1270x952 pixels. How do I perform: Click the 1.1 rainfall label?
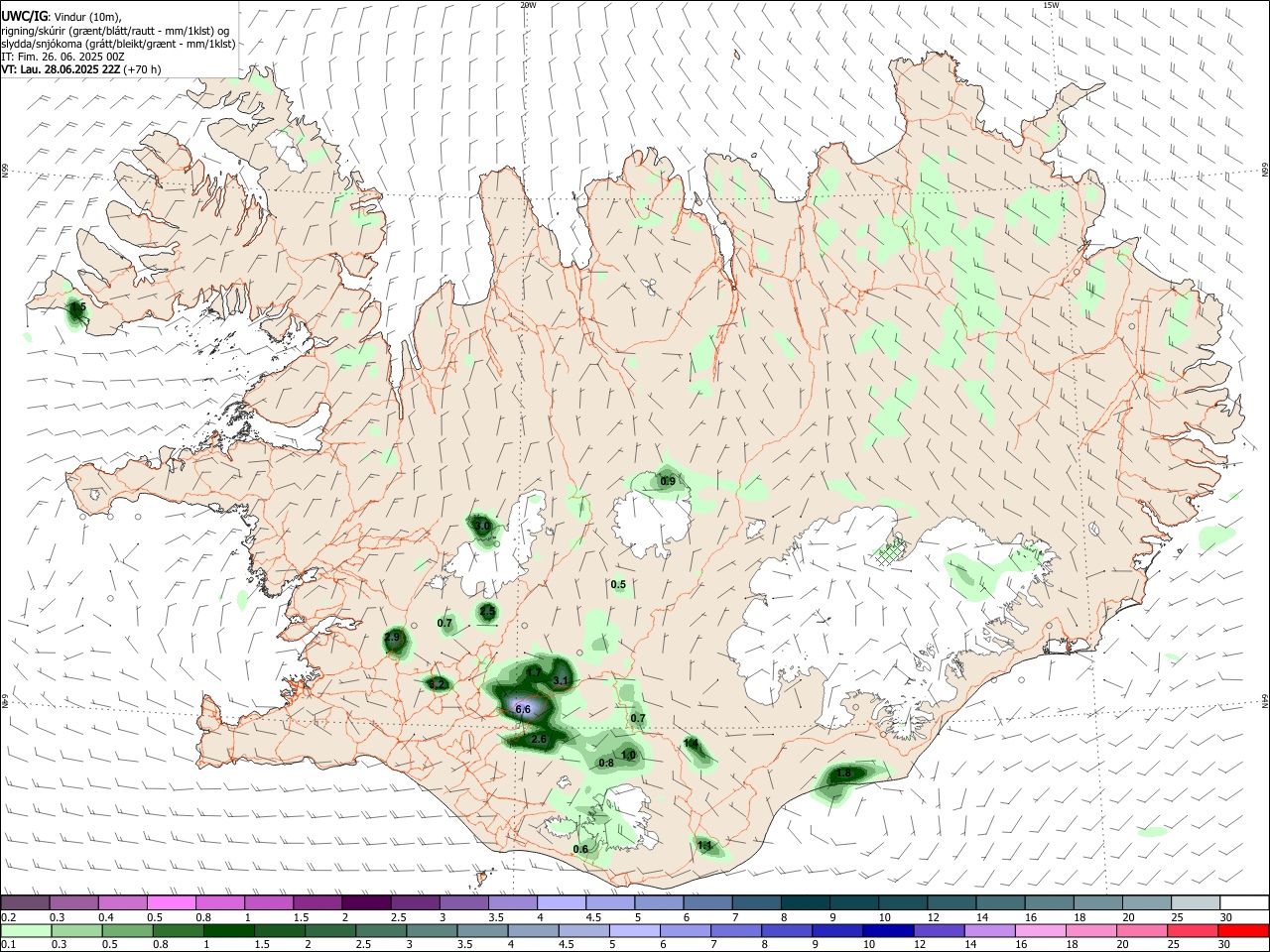[x=704, y=846]
